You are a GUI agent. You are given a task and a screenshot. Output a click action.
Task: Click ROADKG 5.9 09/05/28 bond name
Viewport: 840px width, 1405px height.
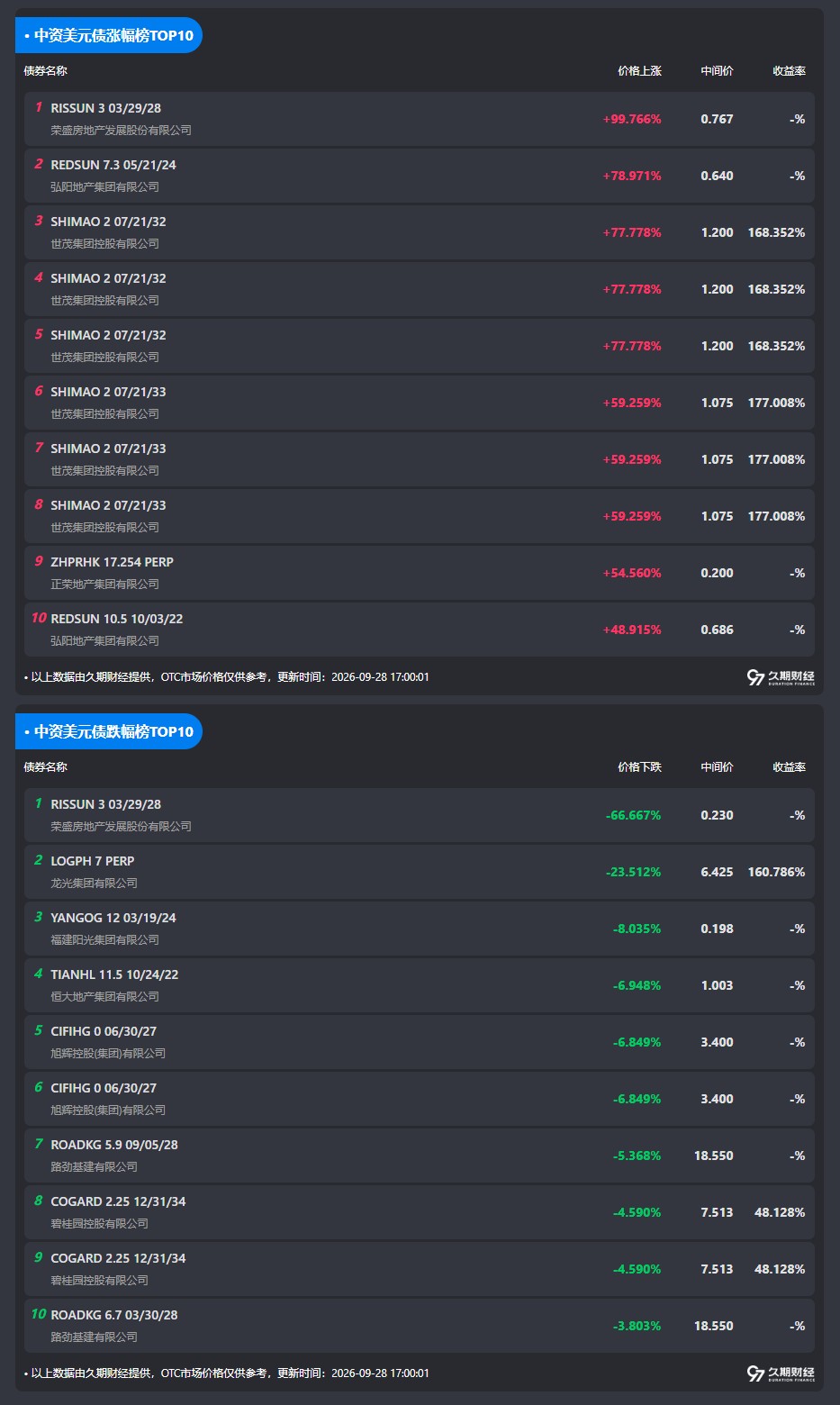[x=114, y=1145]
